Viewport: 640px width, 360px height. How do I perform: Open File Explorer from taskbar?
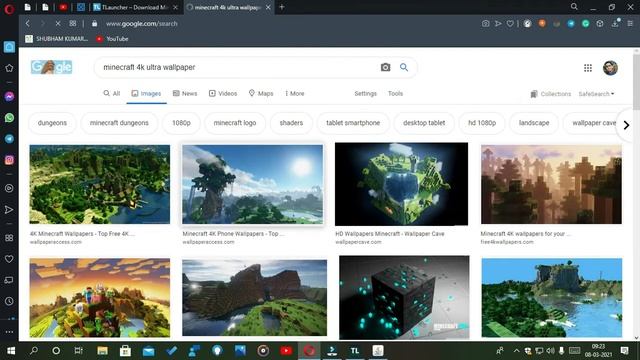point(102,351)
